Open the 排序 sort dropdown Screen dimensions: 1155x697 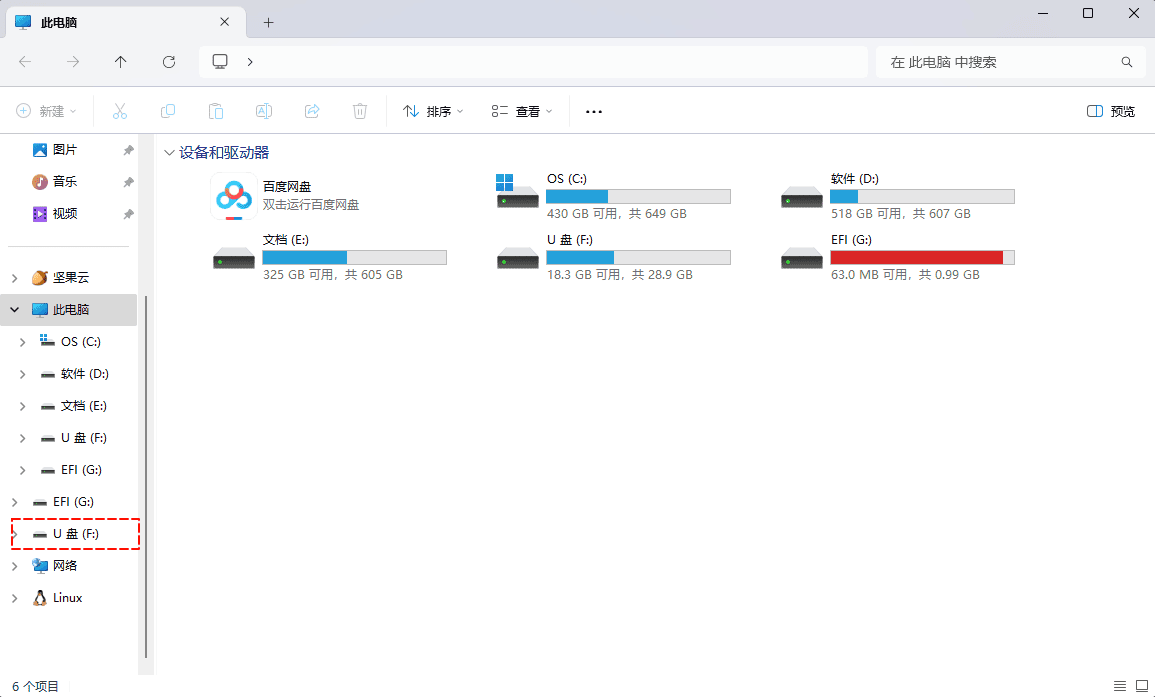(433, 111)
